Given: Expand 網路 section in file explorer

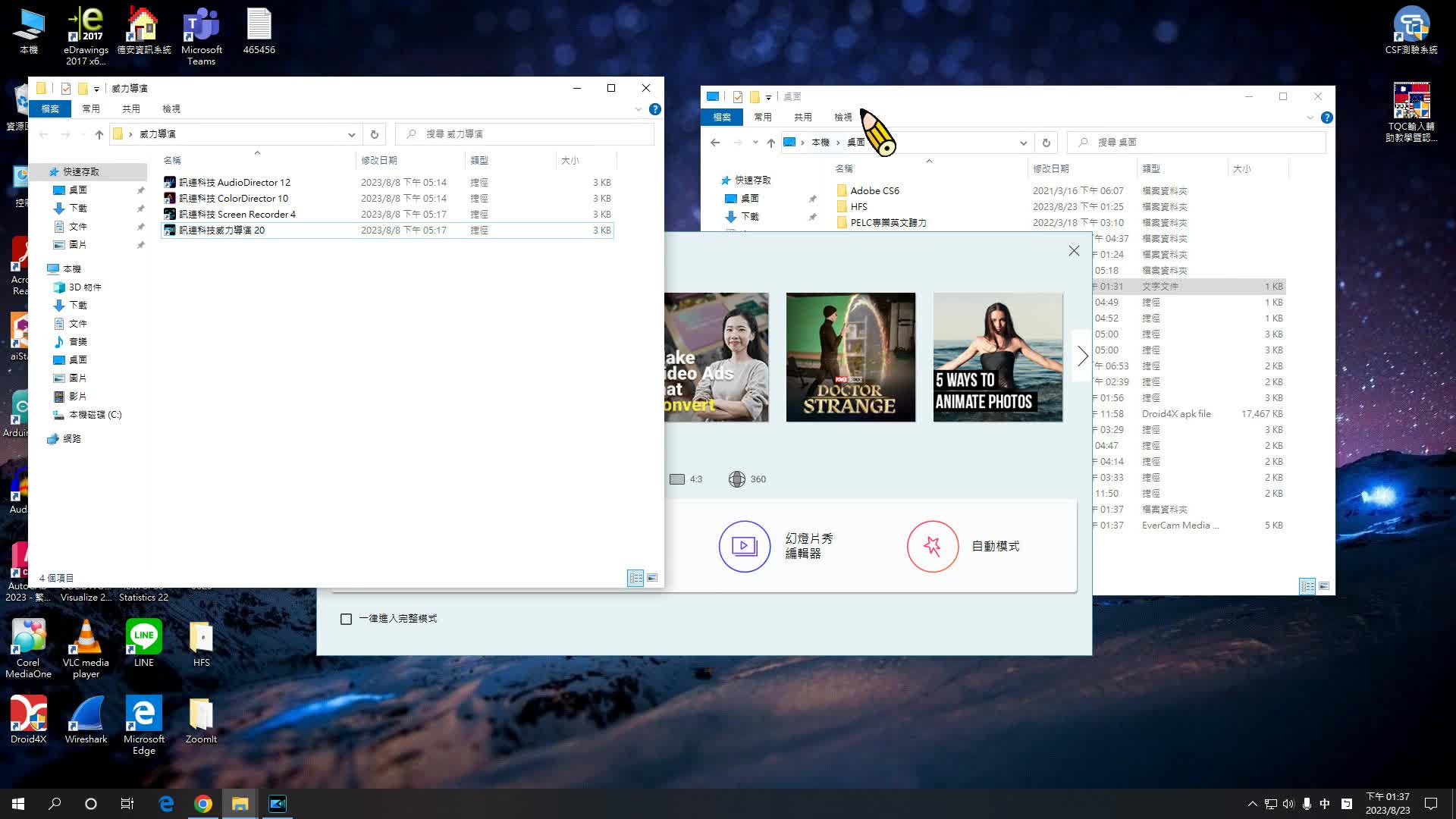Looking at the screenshot, I should [40, 438].
